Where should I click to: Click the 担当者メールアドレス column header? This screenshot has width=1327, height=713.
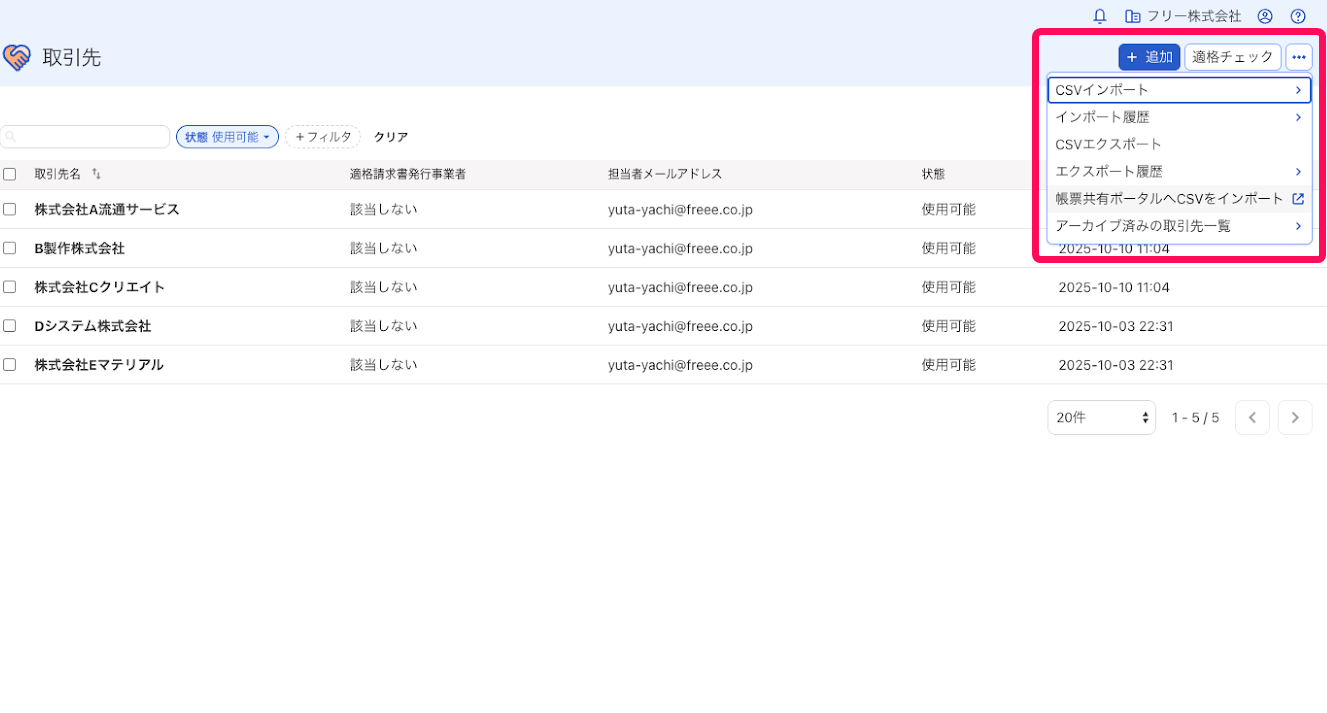(665, 174)
